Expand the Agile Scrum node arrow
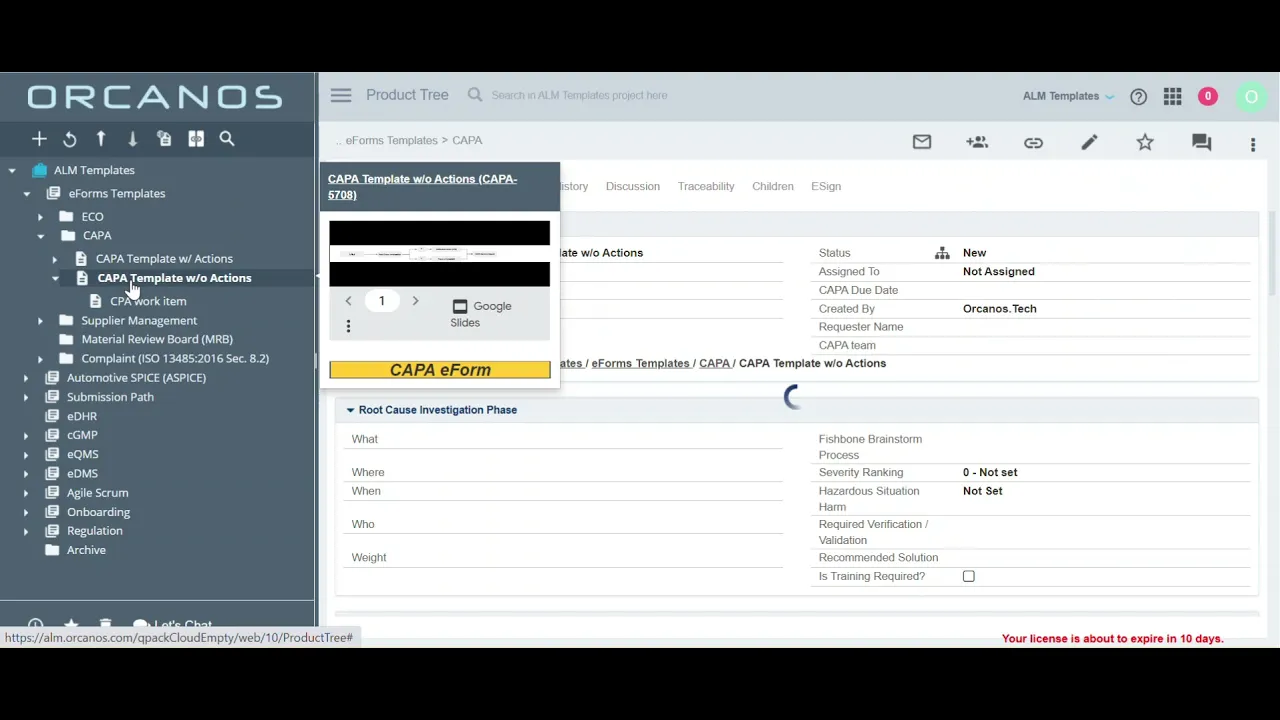1280x720 pixels. pos(26,493)
